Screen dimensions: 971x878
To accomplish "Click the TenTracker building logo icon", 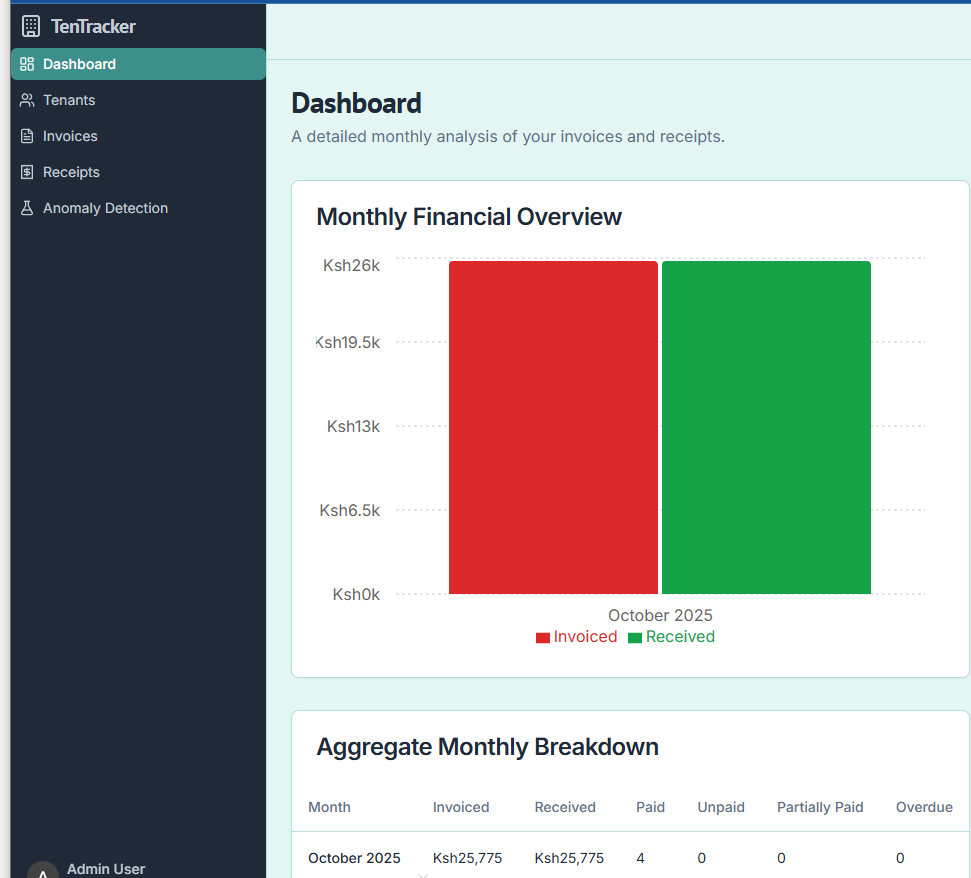I will coord(31,27).
